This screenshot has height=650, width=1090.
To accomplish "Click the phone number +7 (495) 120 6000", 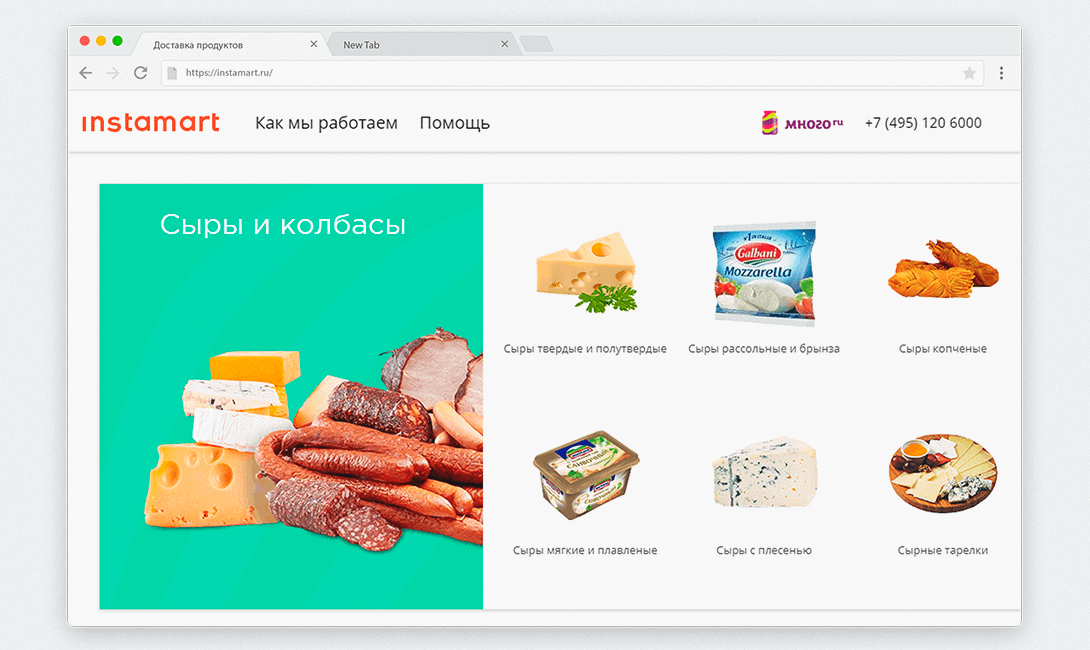I will tap(923, 123).
